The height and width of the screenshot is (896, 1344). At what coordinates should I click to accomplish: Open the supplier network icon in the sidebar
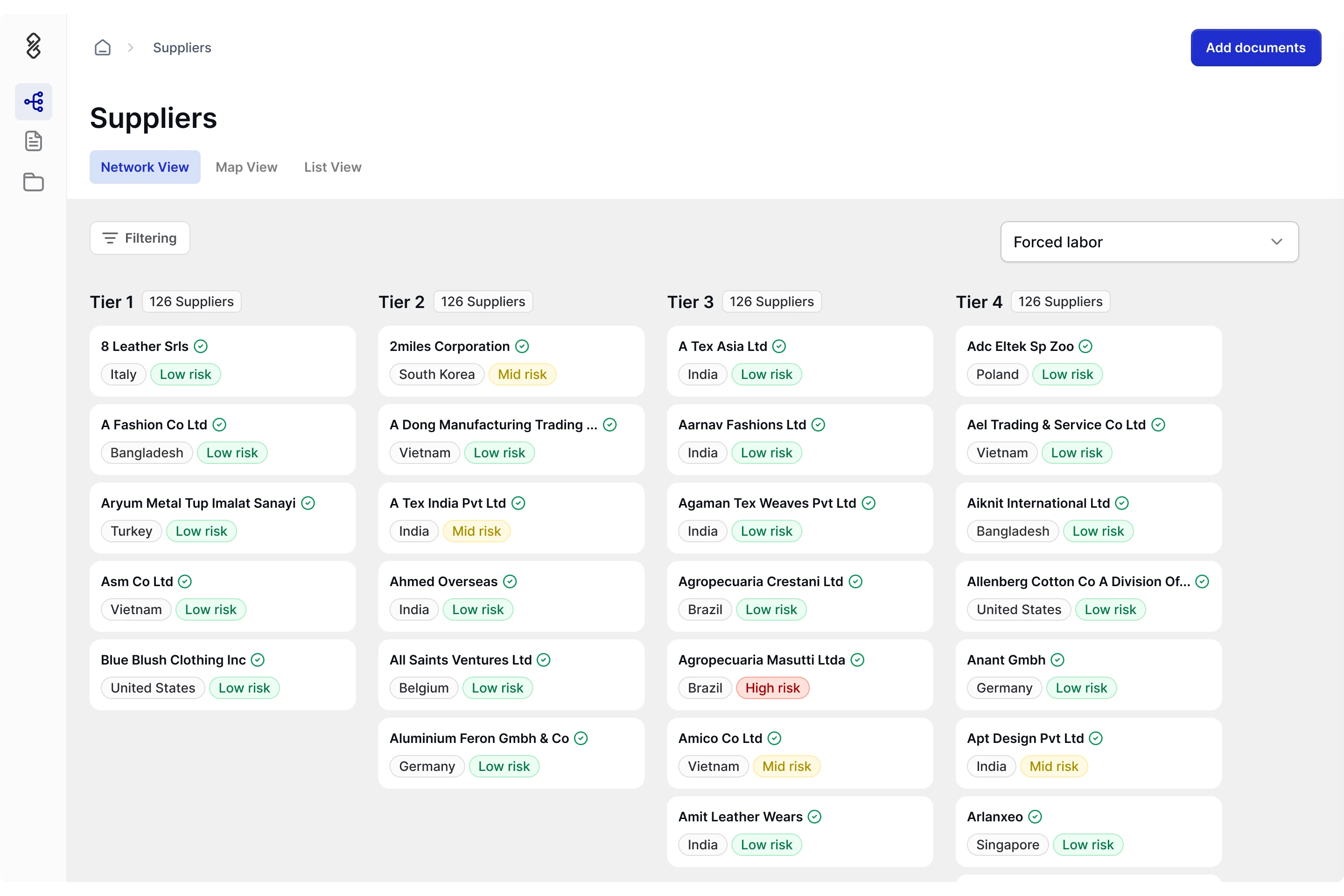pyautogui.click(x=34, y=102)
